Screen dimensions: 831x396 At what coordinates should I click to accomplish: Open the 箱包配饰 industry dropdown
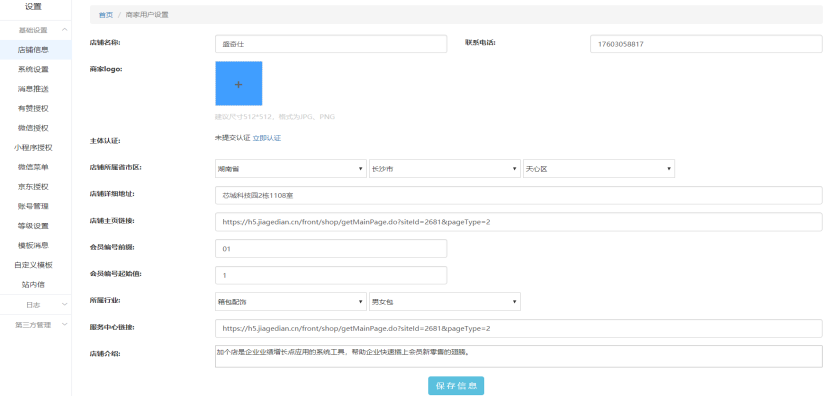[x=291, y=302]
